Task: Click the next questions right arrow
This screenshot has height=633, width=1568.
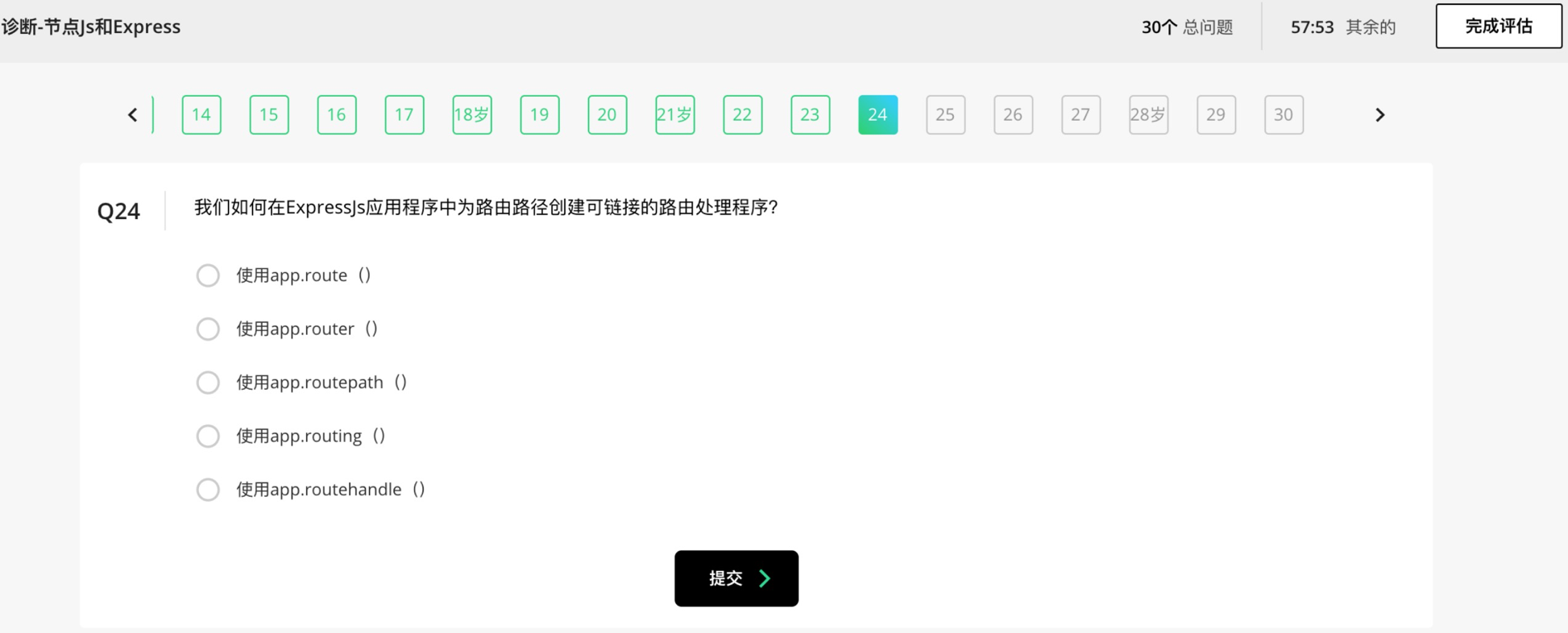Action: pos(1379,115)
